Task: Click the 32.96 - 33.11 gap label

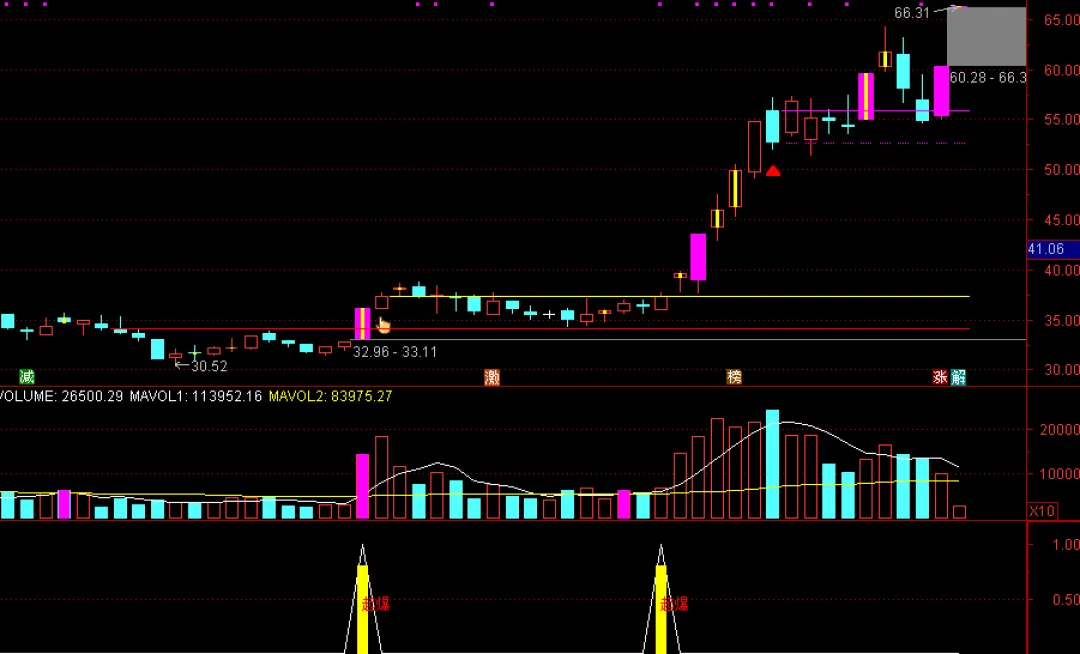Action: 395,352
